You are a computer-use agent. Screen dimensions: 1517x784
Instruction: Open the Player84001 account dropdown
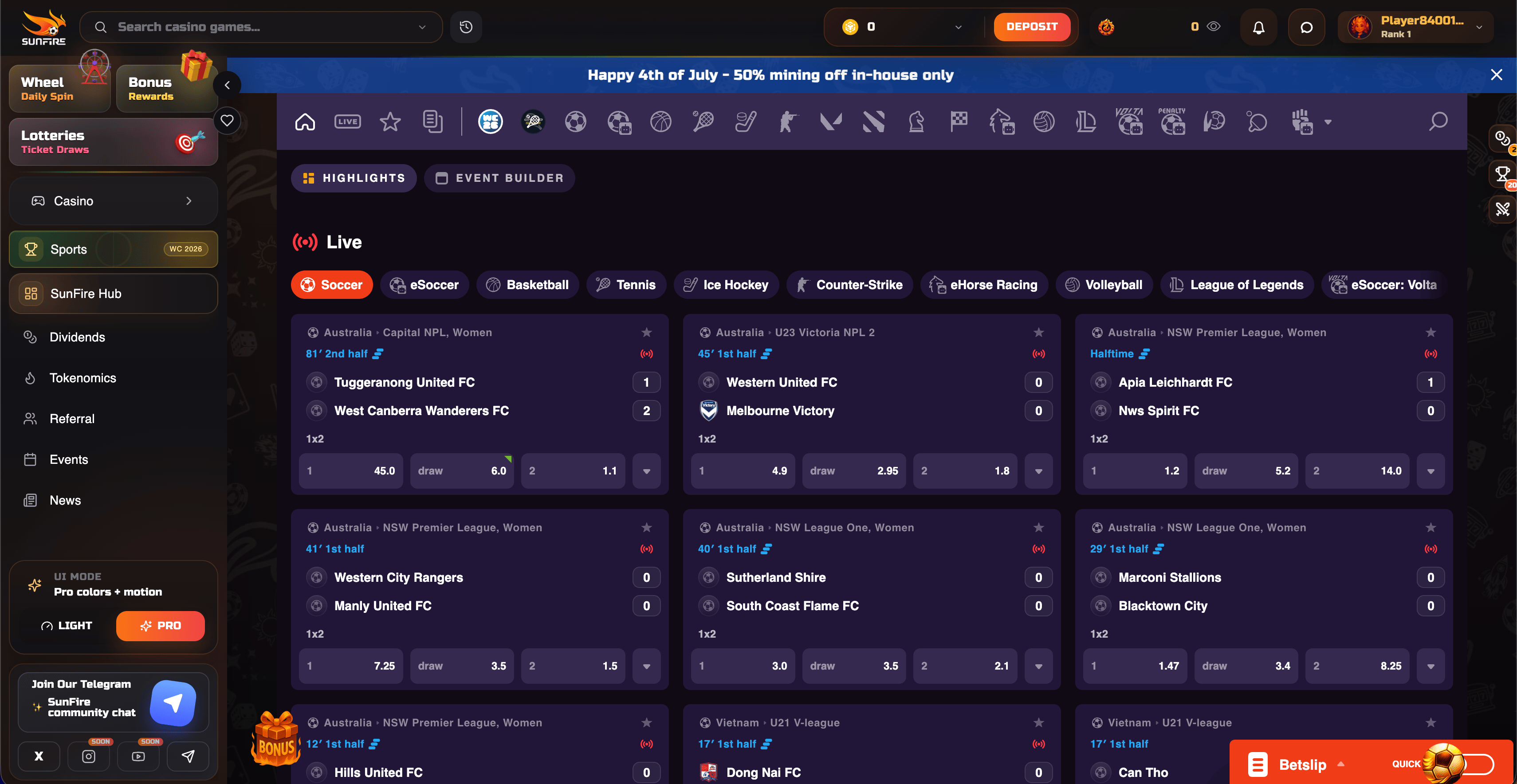[x=1415, y=27]
